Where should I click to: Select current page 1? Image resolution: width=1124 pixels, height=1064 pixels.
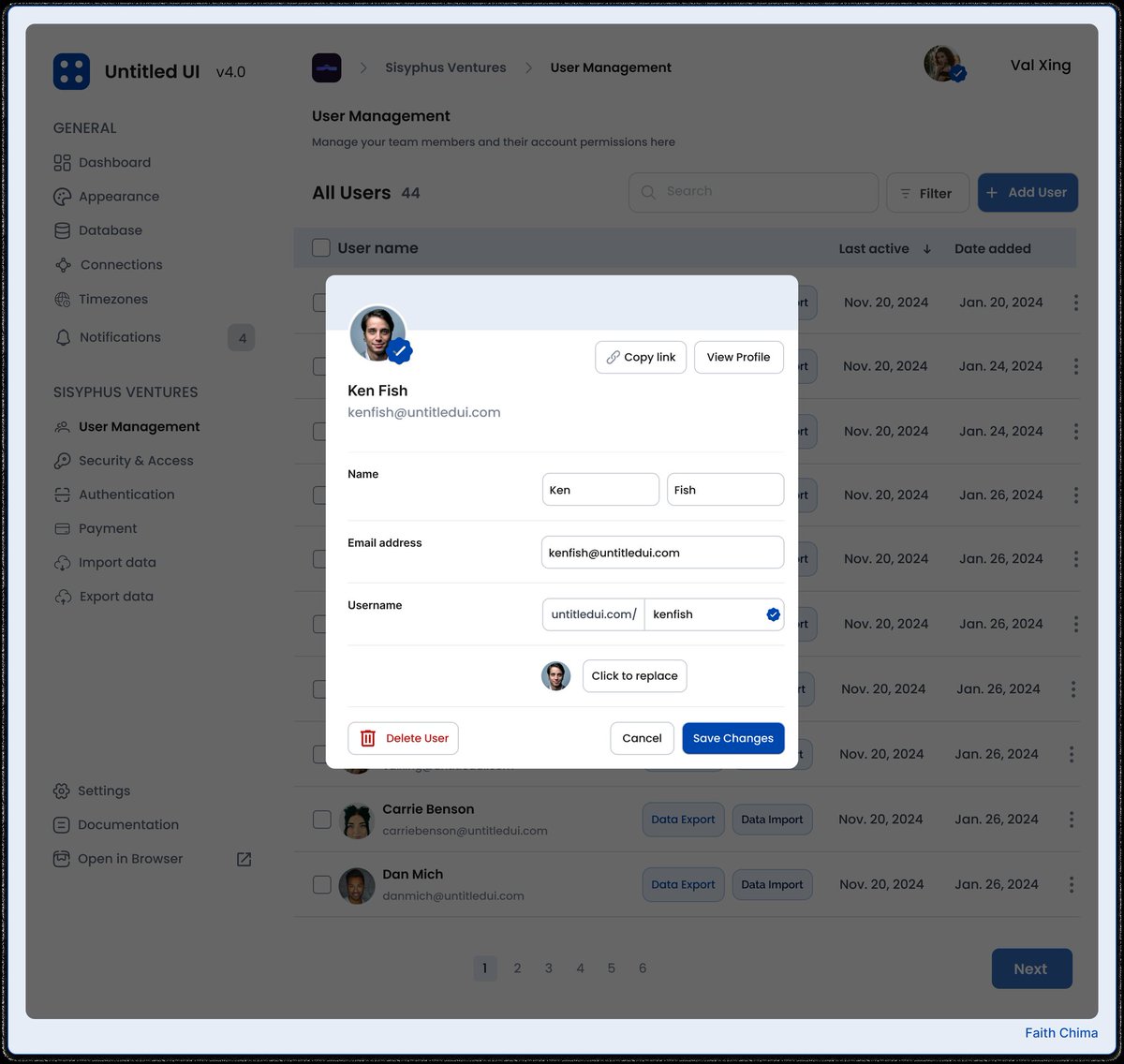[x=485, y=968]
